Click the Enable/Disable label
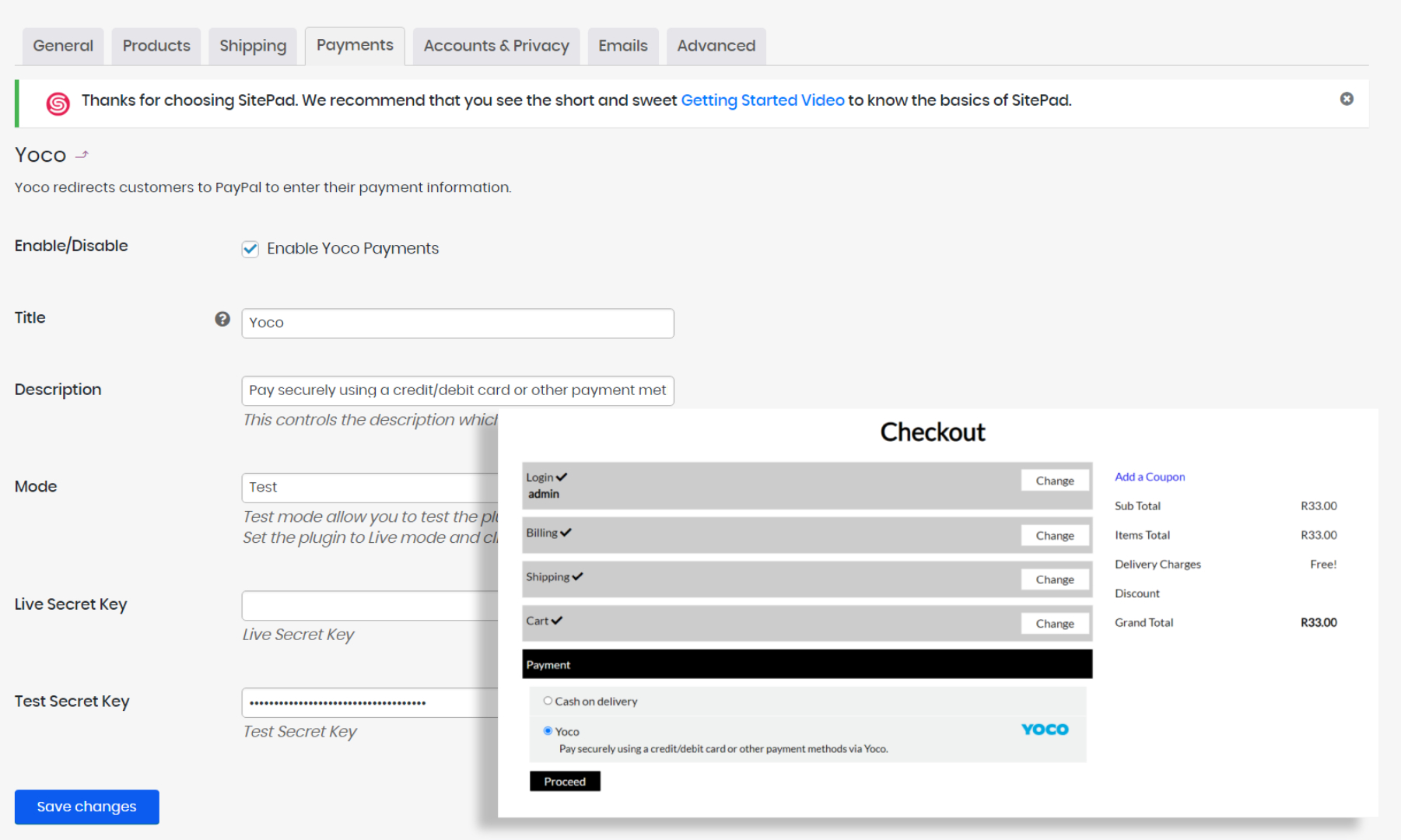 [72, 246]
